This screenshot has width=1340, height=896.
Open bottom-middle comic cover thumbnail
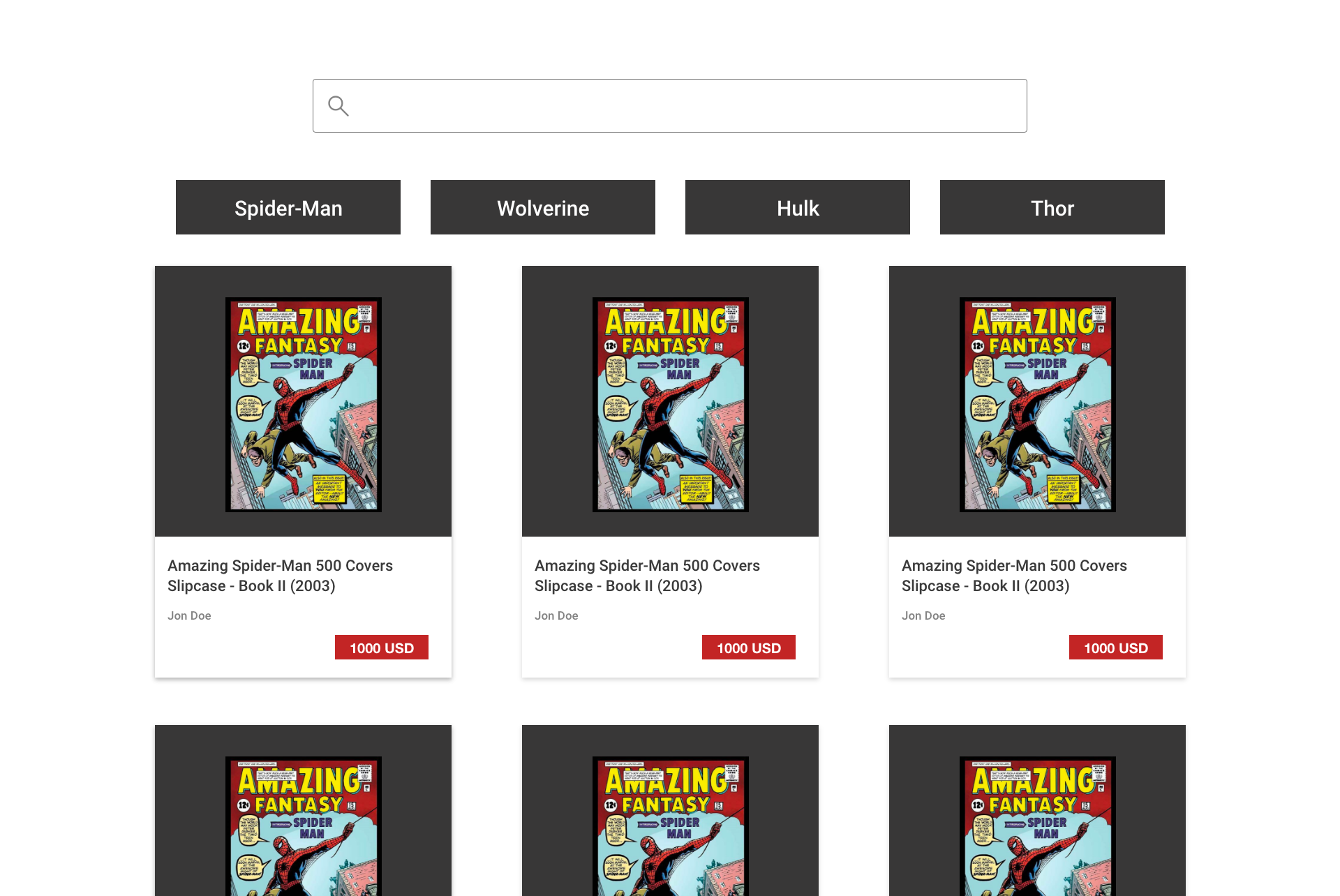(670, 827)
